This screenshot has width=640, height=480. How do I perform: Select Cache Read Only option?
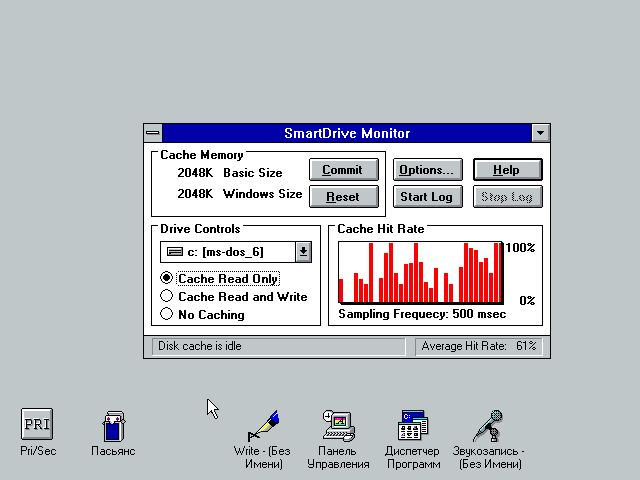(x=167, y=278)
